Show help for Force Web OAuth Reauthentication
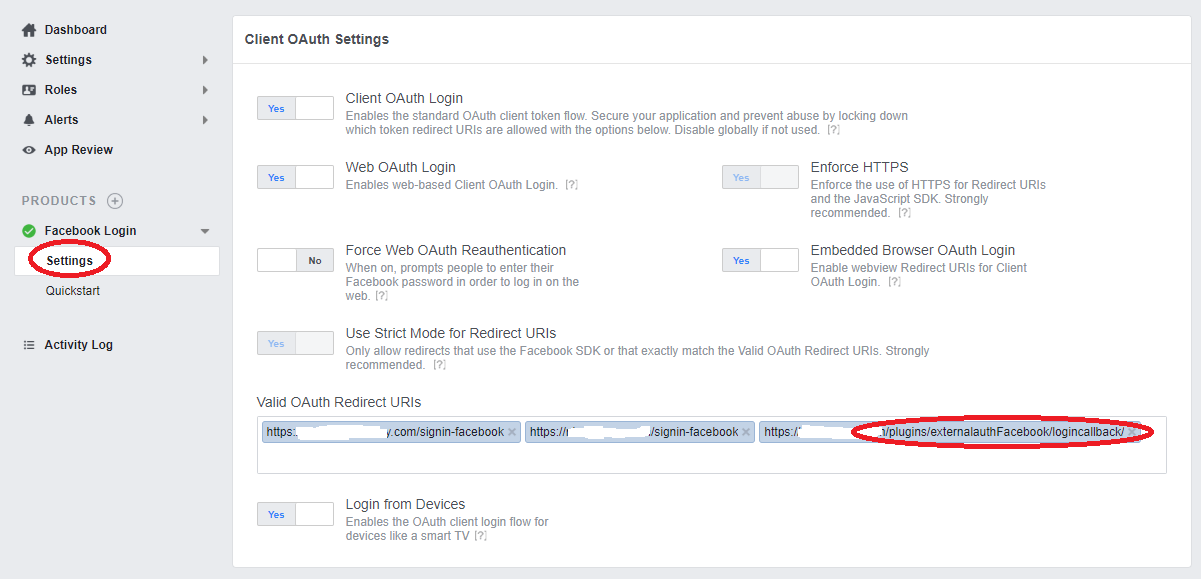The height and width of the screenshot is (579, 1201). click(382, 296)
